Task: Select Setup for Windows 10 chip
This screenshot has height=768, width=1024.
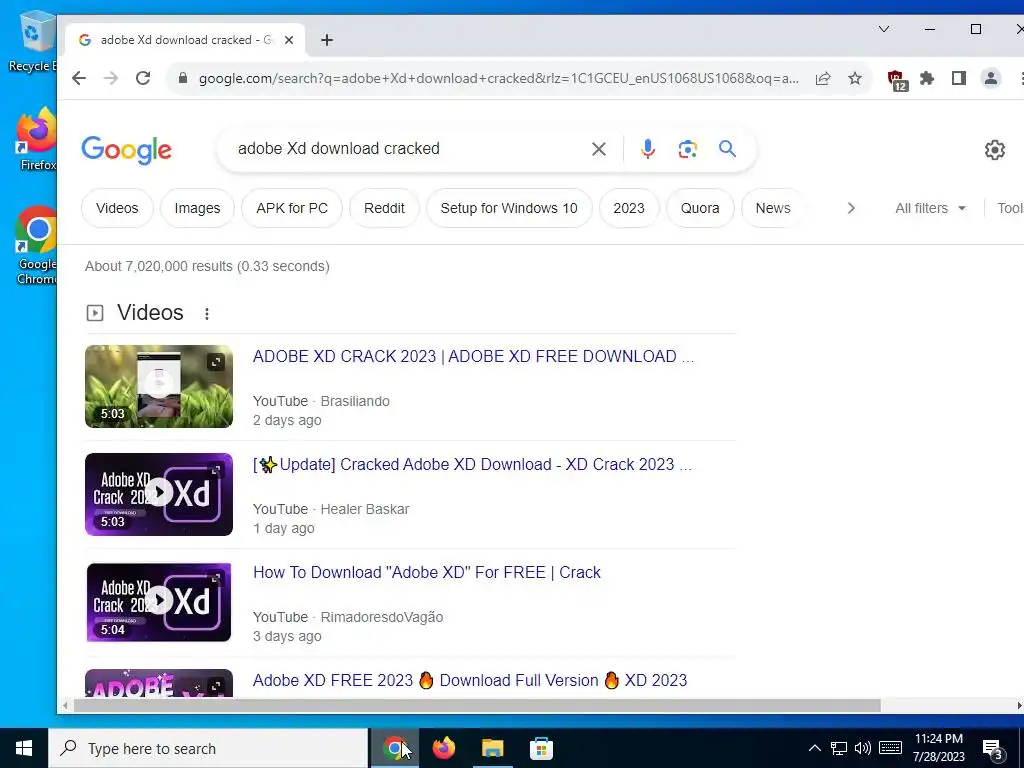Action: tap(509, 208)
